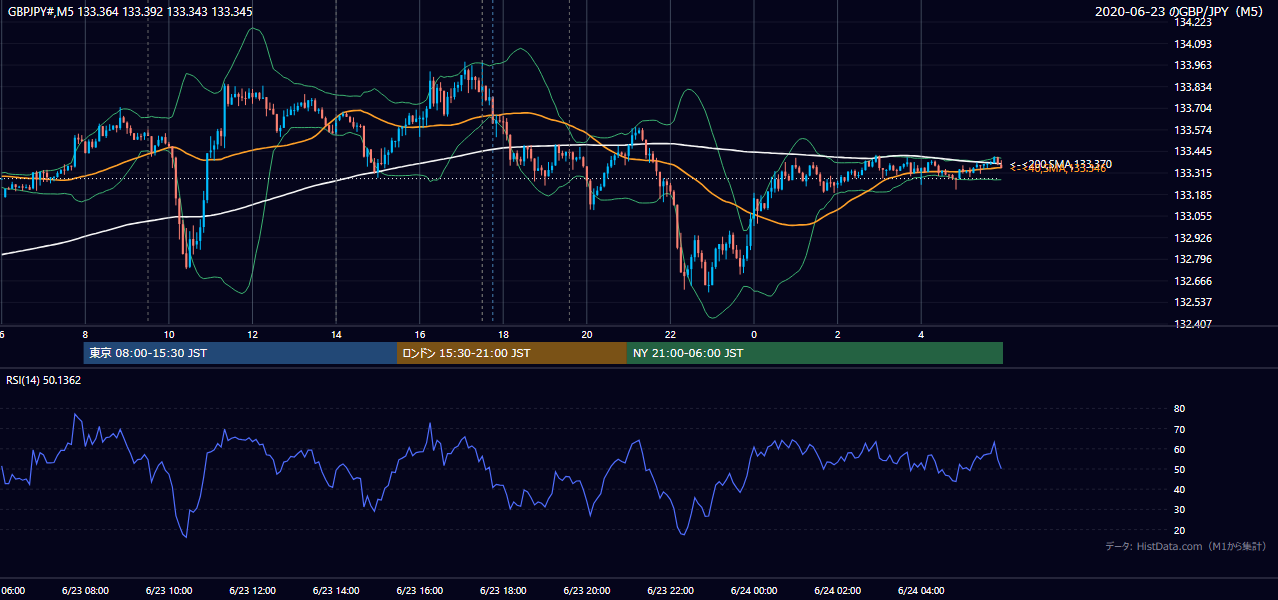Click price axis value 133.574
1278x600 pixels.
(x=1194, y=130)
